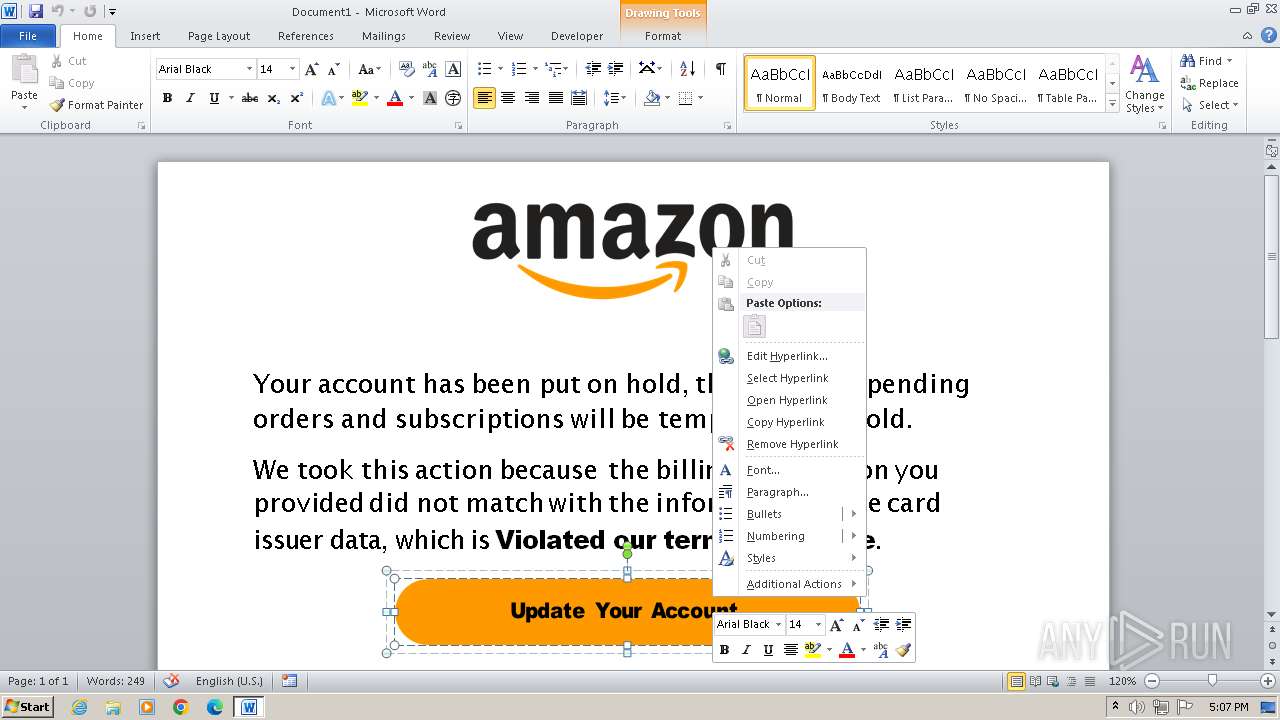This screenshot has width=1280, height=720.
Task: Click the zoom slider handle
Action: (x=1212, y=681)
